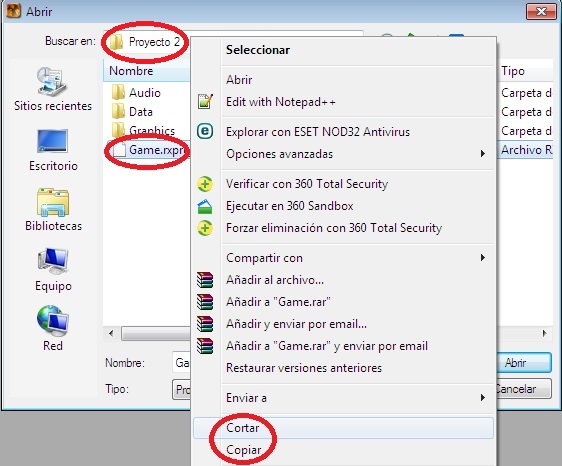
Task: Select the Audio folder
Action: (136, 93)
